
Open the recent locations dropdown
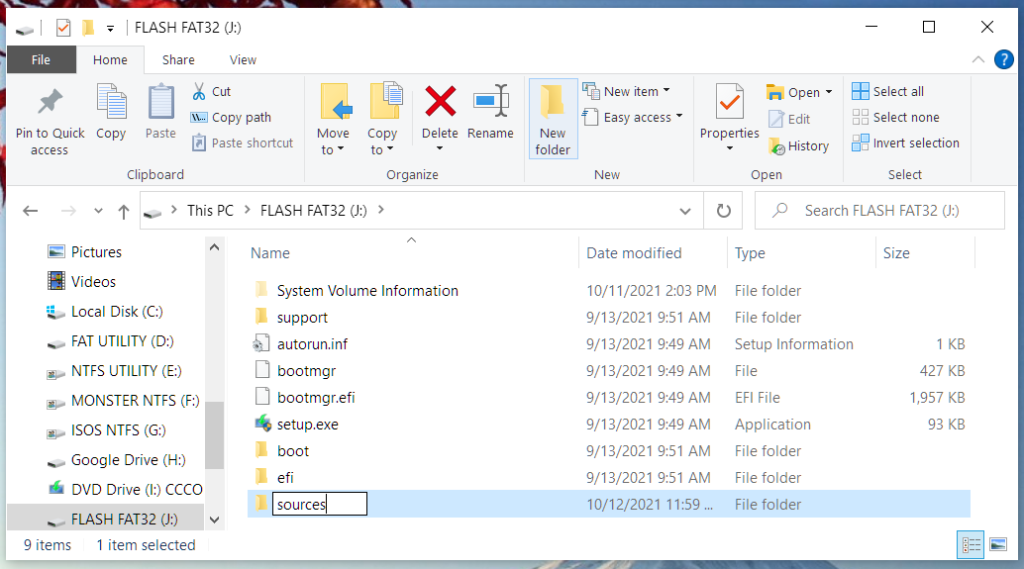[98, 211]
